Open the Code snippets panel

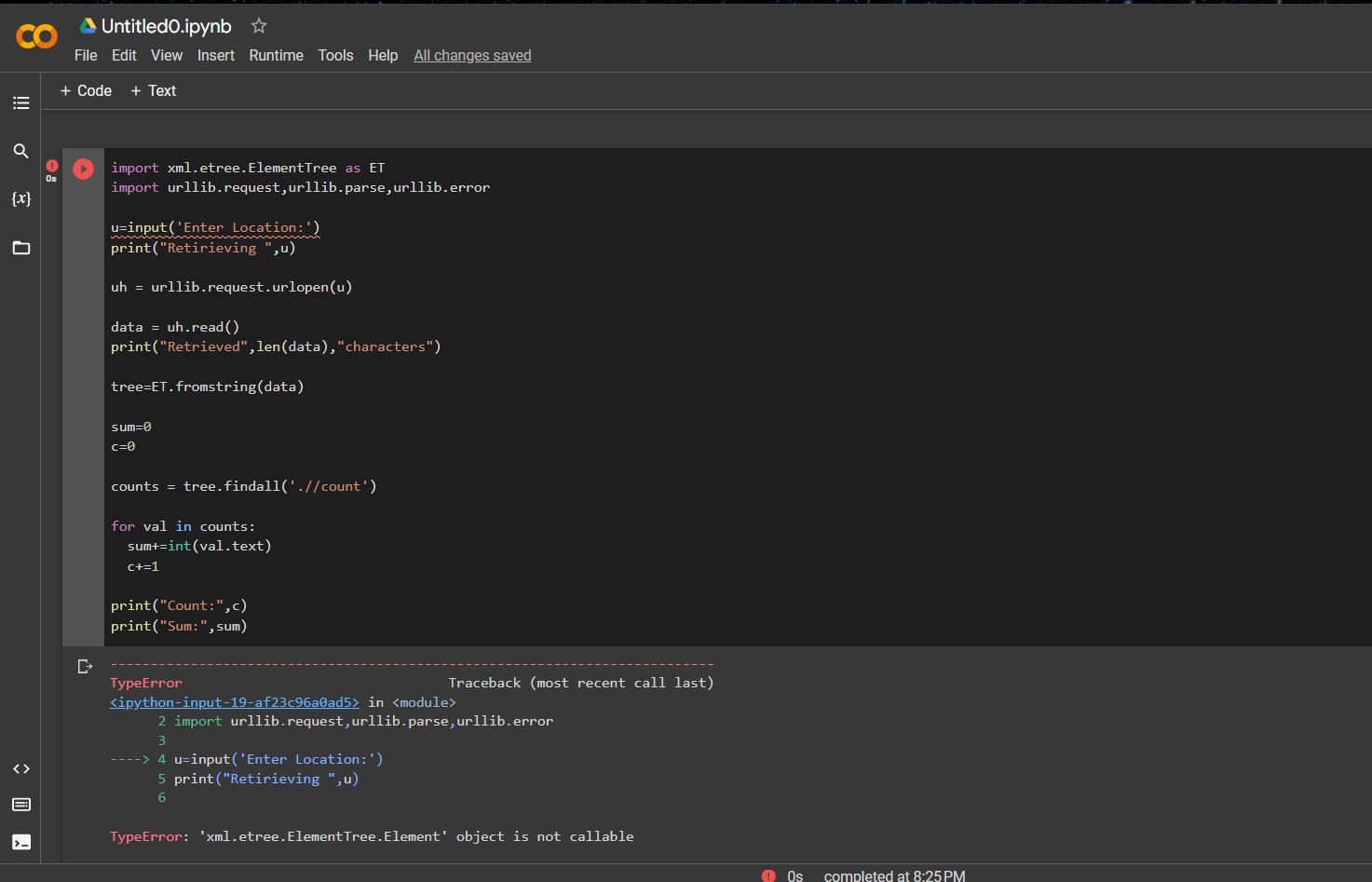tap(20, 768)
